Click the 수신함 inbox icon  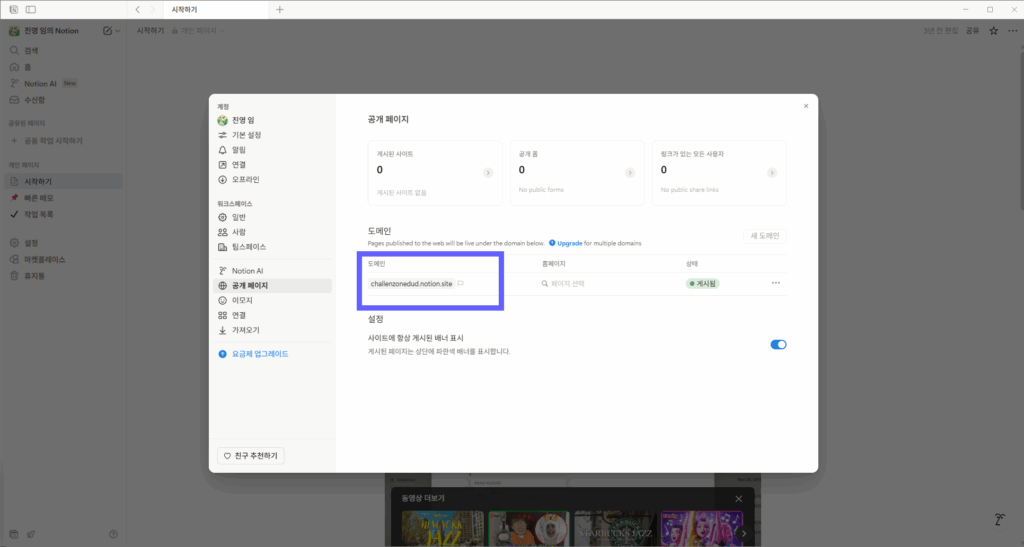[14, 100]
